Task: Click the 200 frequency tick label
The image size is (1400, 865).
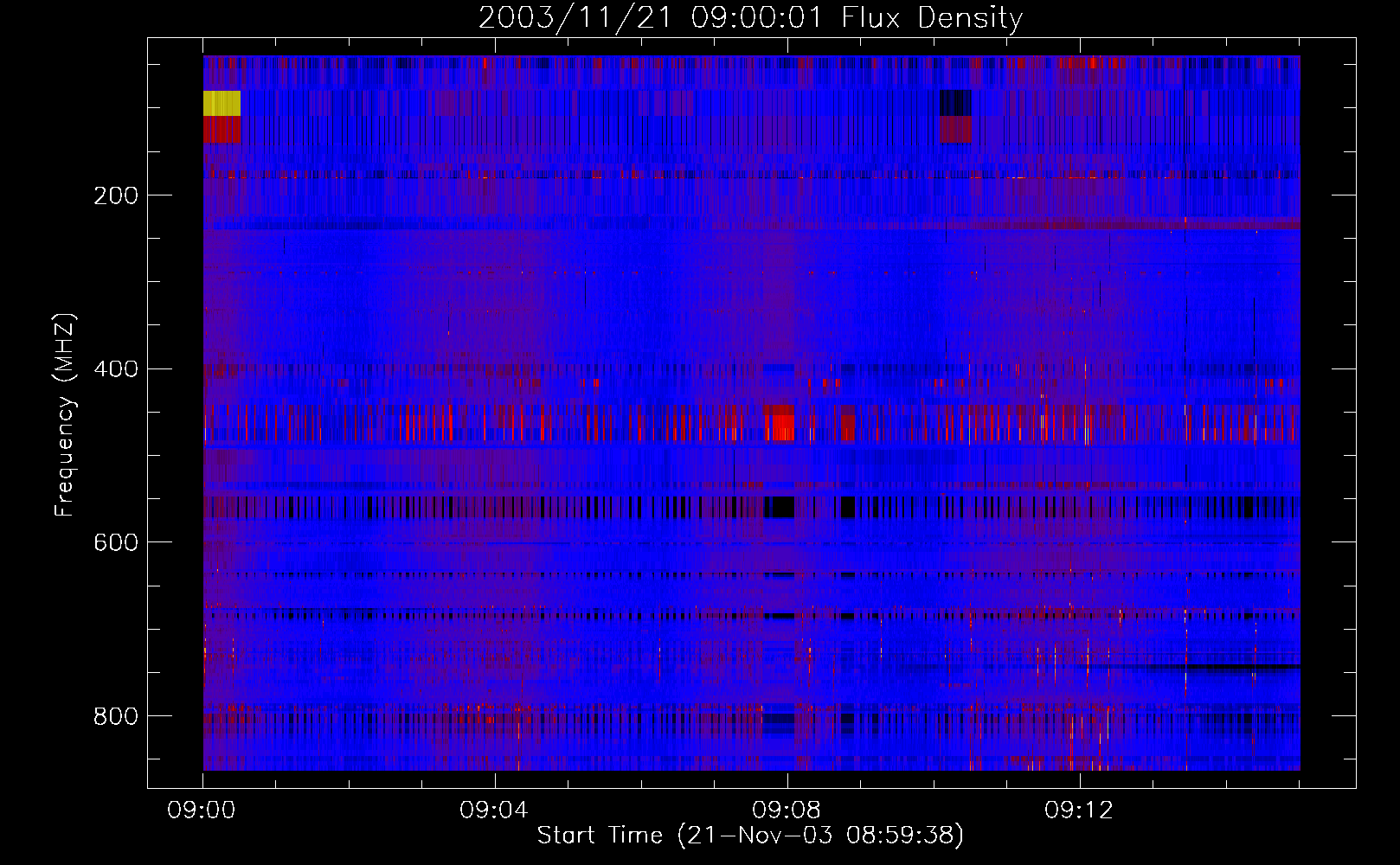Action: pyautogui.click(x=116, y=195)
